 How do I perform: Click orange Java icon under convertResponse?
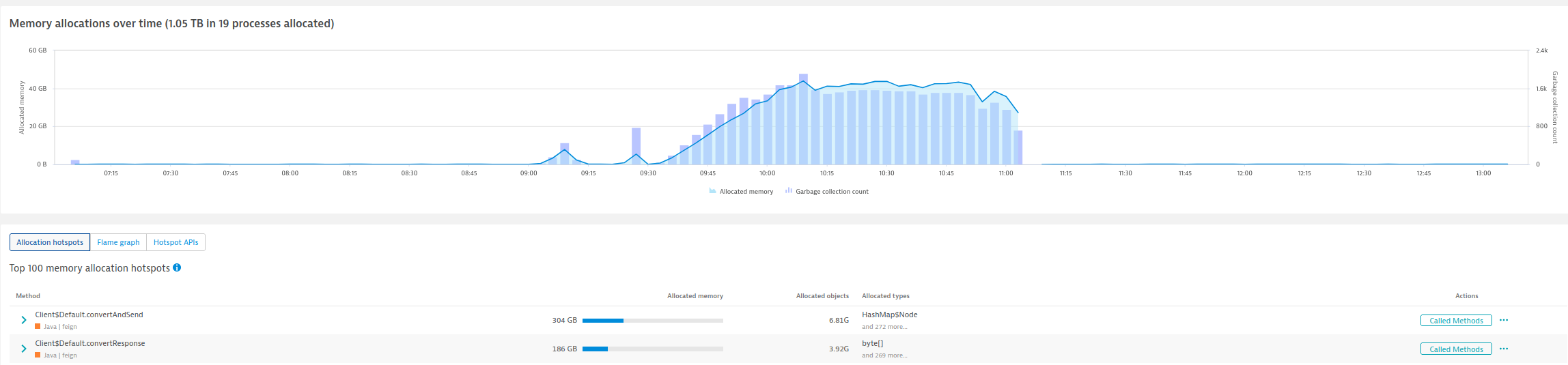[38, 355]
